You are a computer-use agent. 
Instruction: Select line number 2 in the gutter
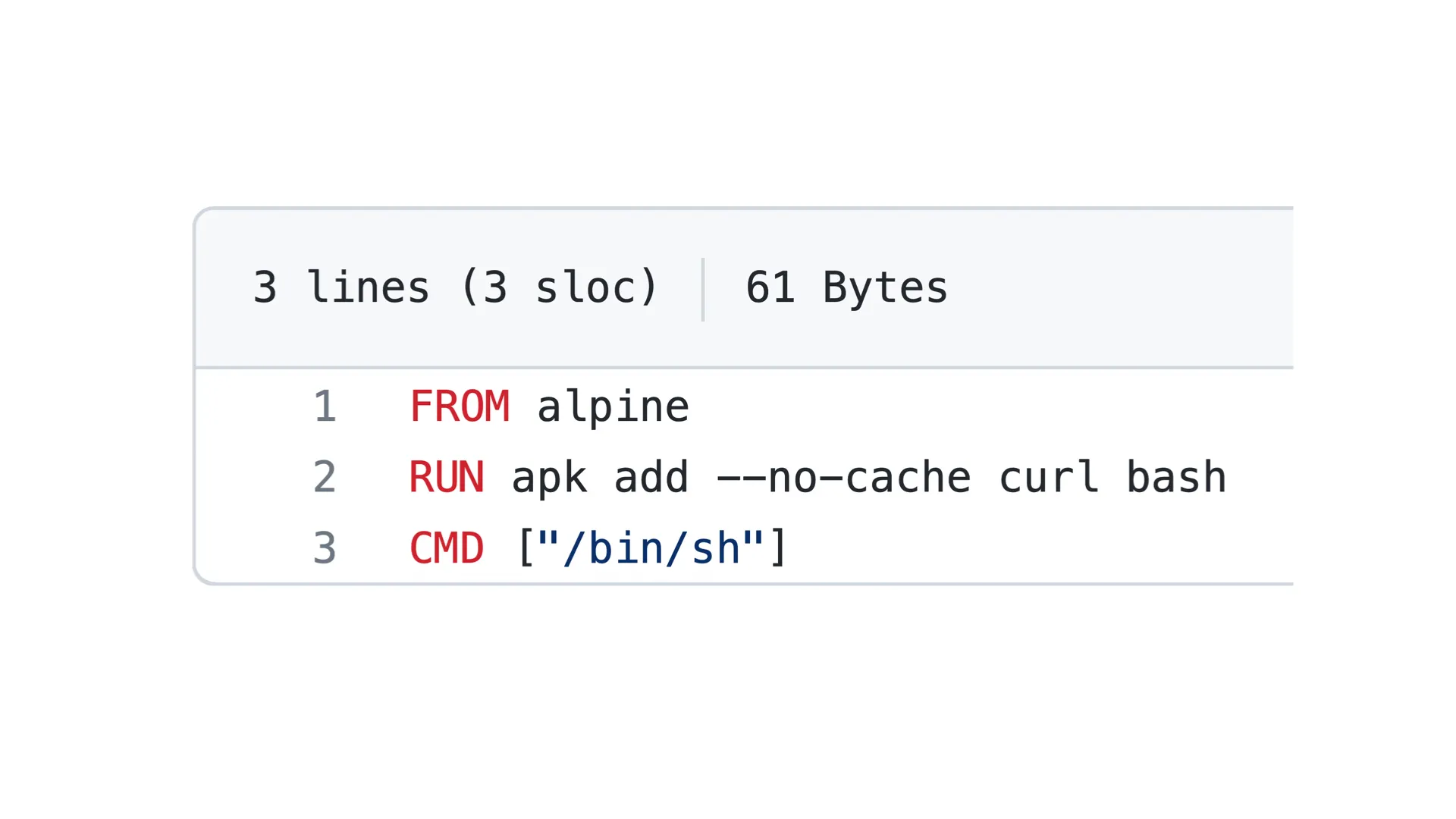pyautogui.click(x=325, y=477)
